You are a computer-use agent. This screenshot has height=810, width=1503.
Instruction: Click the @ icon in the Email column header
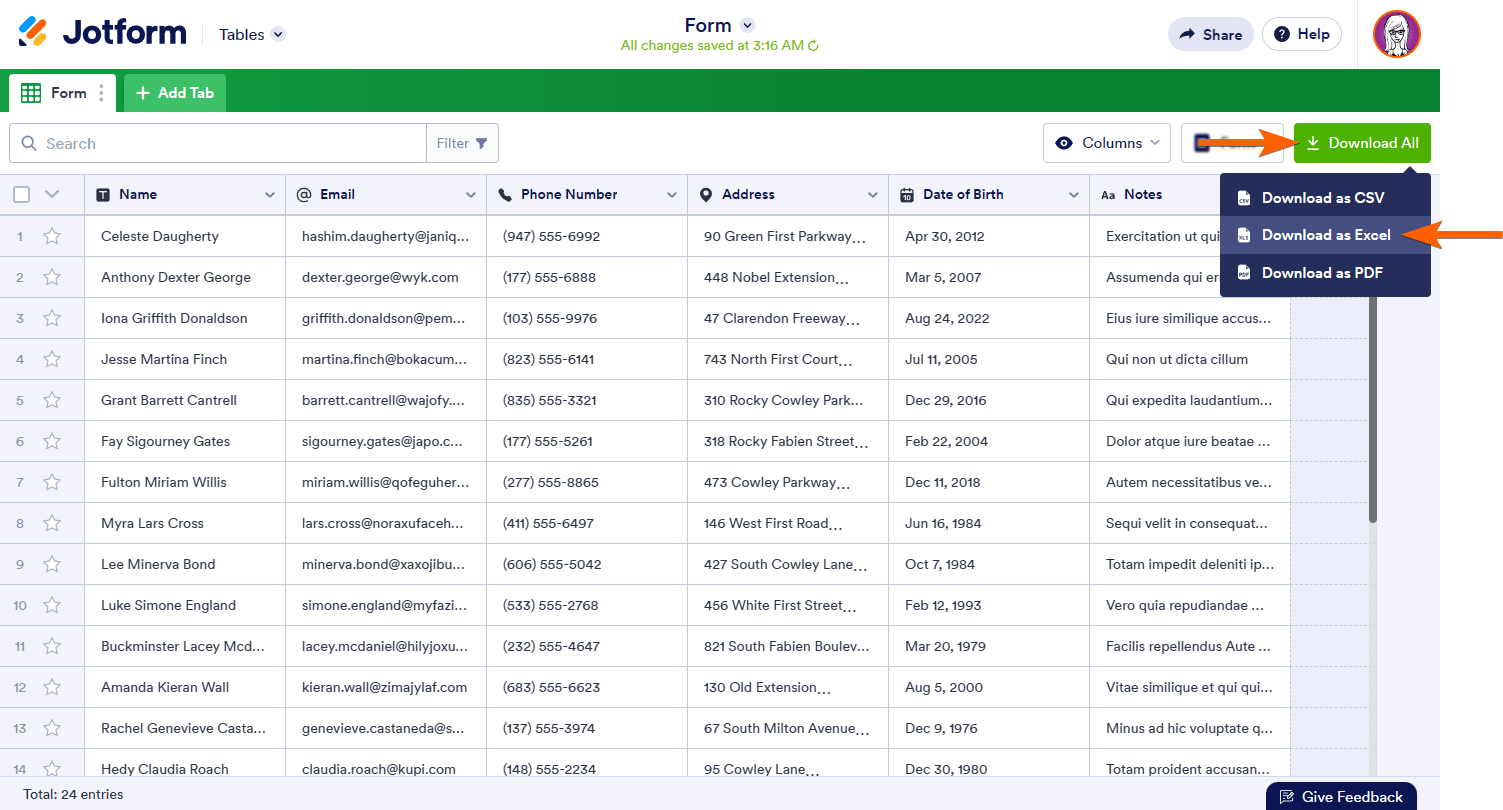pyautogui.click(x=304, y=194)
